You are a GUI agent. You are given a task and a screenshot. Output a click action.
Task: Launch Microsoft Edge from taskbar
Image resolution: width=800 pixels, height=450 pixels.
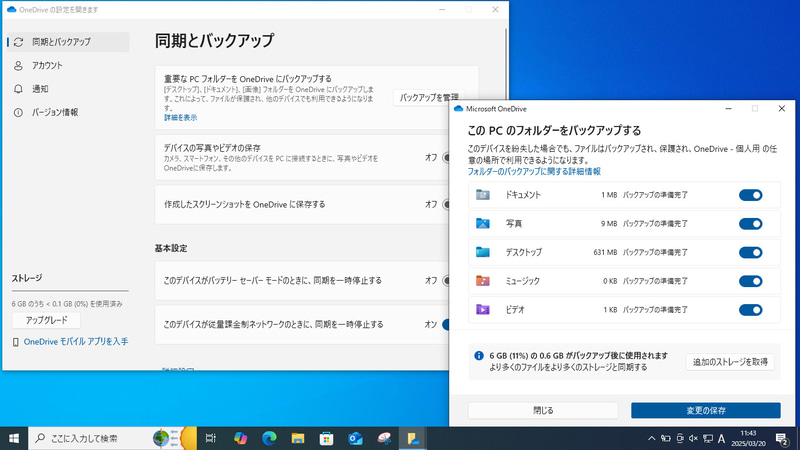pyautogui.click(x=269, y=438)
